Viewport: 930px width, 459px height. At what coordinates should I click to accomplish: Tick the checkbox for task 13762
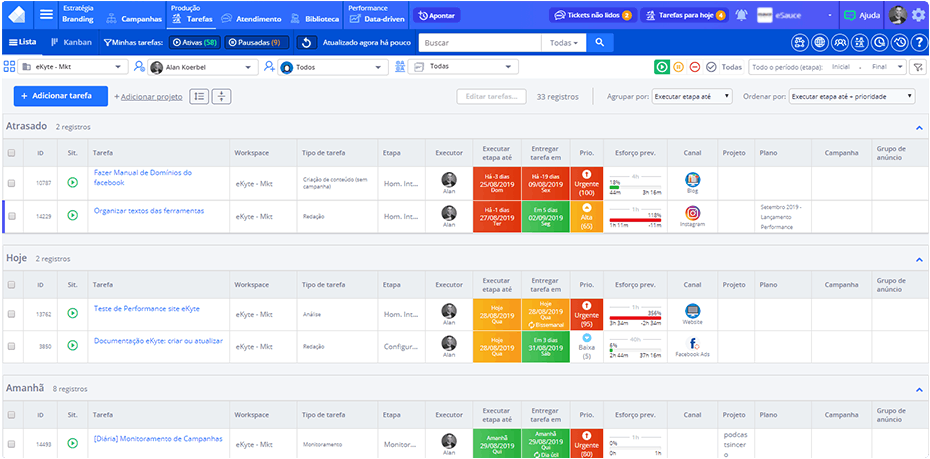(12, 314)
